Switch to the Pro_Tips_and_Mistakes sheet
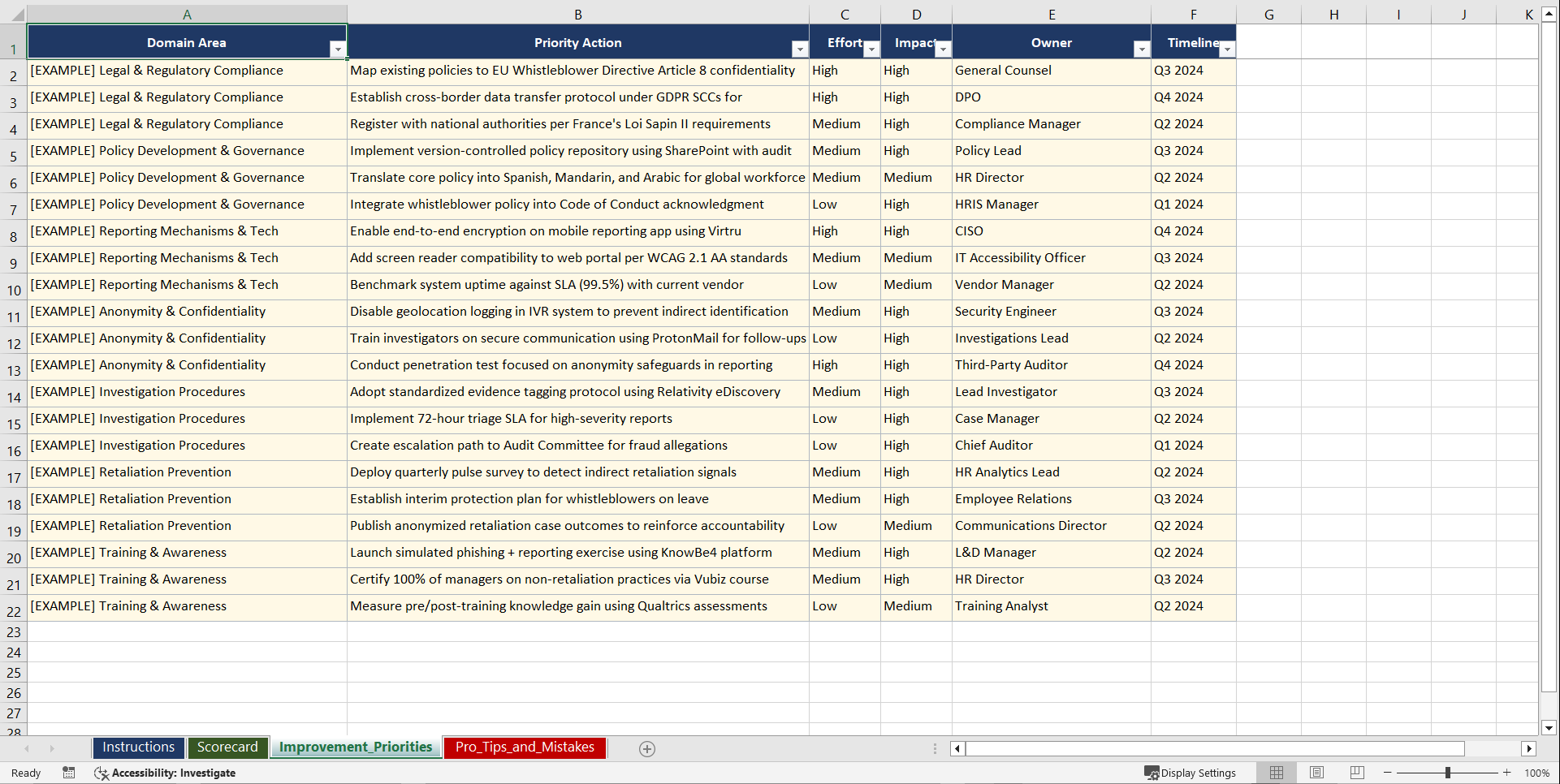 pyautogui.click(x=525, y=747)
